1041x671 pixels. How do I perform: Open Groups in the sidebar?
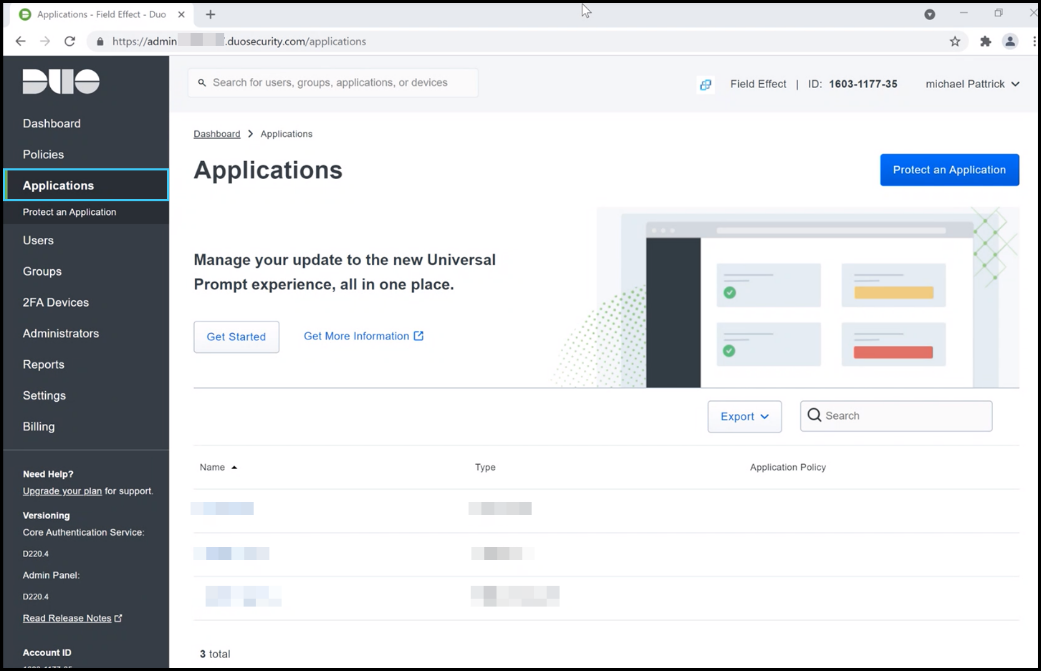pyautogui.click(x=42, y=271)
